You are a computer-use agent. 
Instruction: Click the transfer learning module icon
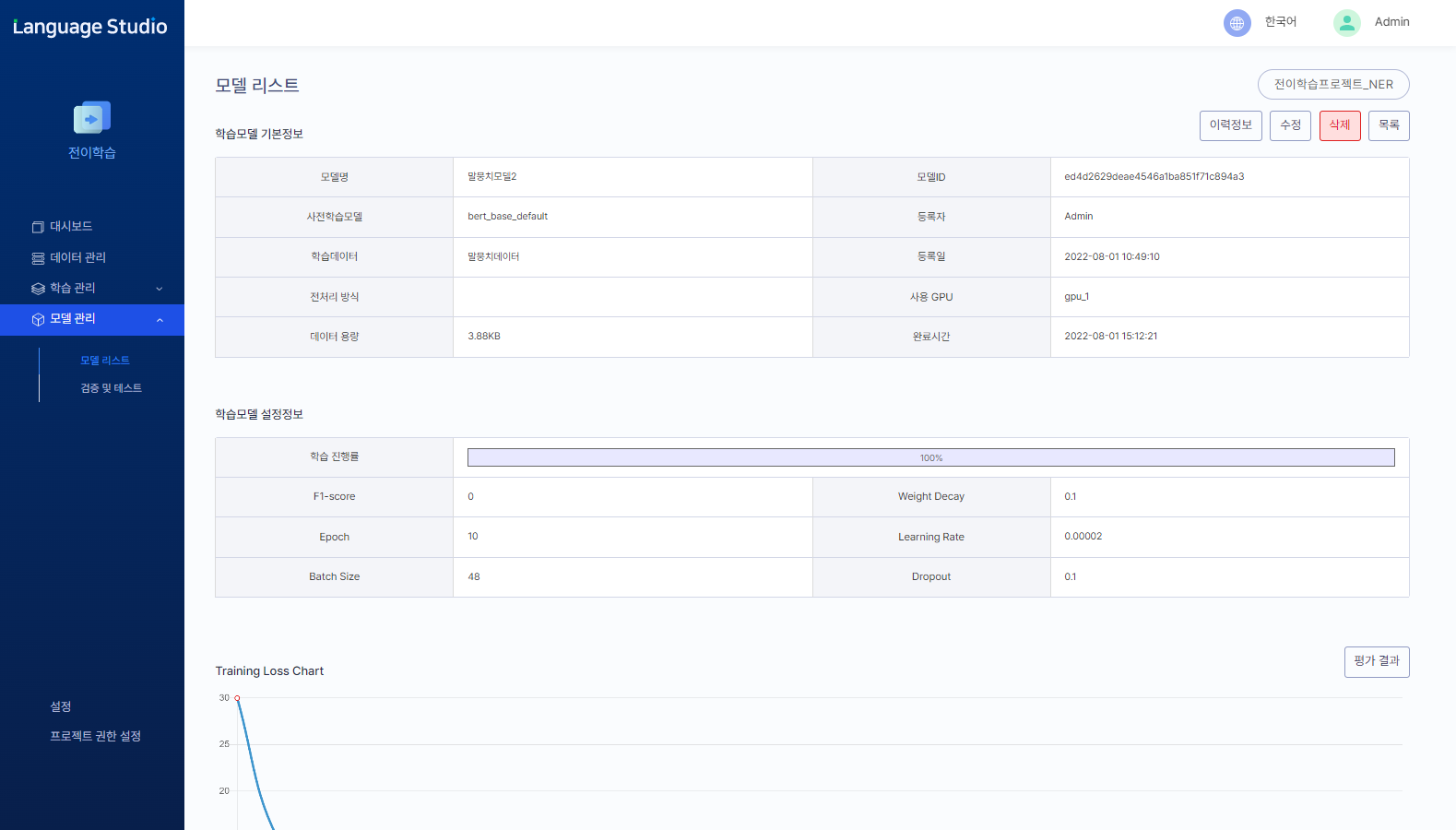tap(92, 118)
